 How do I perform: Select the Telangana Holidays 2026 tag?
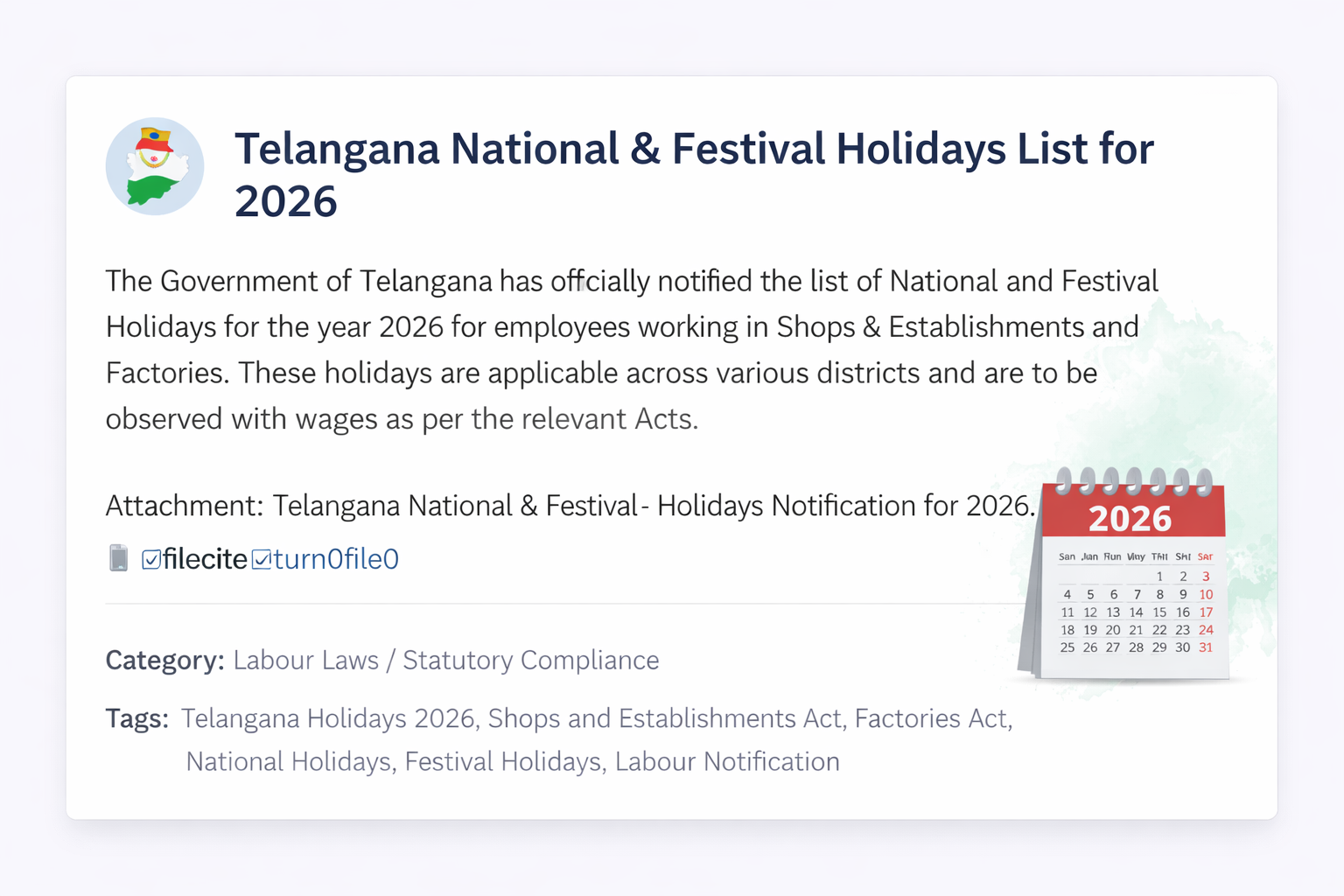tap(328, 718)
